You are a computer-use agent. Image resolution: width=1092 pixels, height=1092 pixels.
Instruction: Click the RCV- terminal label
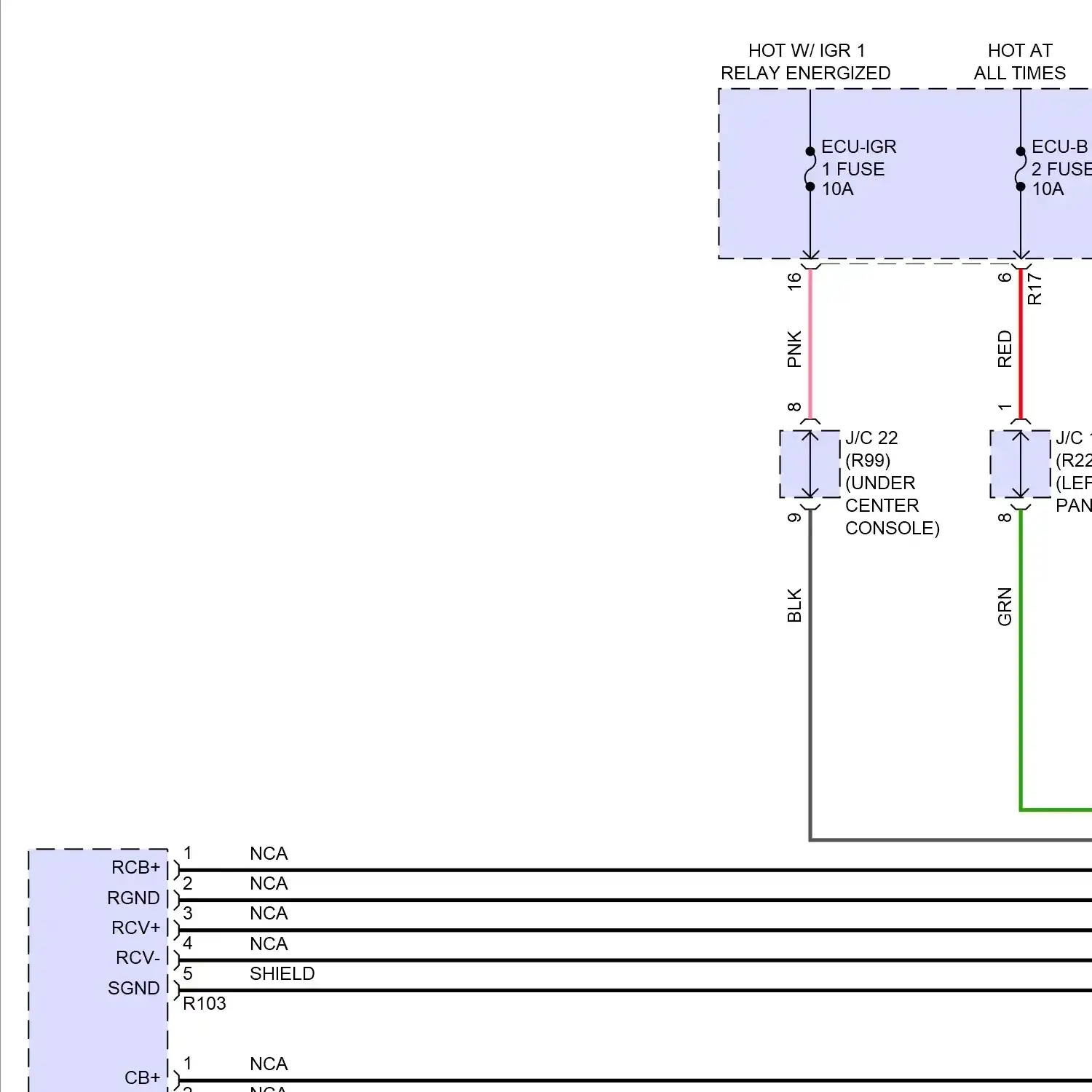point(138,958)
